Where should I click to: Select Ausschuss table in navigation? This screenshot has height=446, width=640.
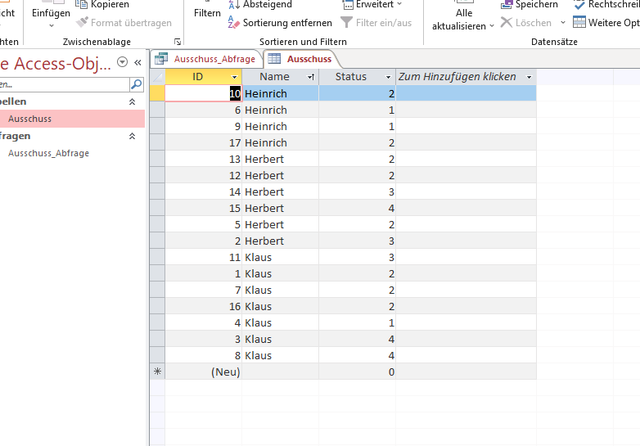coord(72,119)
